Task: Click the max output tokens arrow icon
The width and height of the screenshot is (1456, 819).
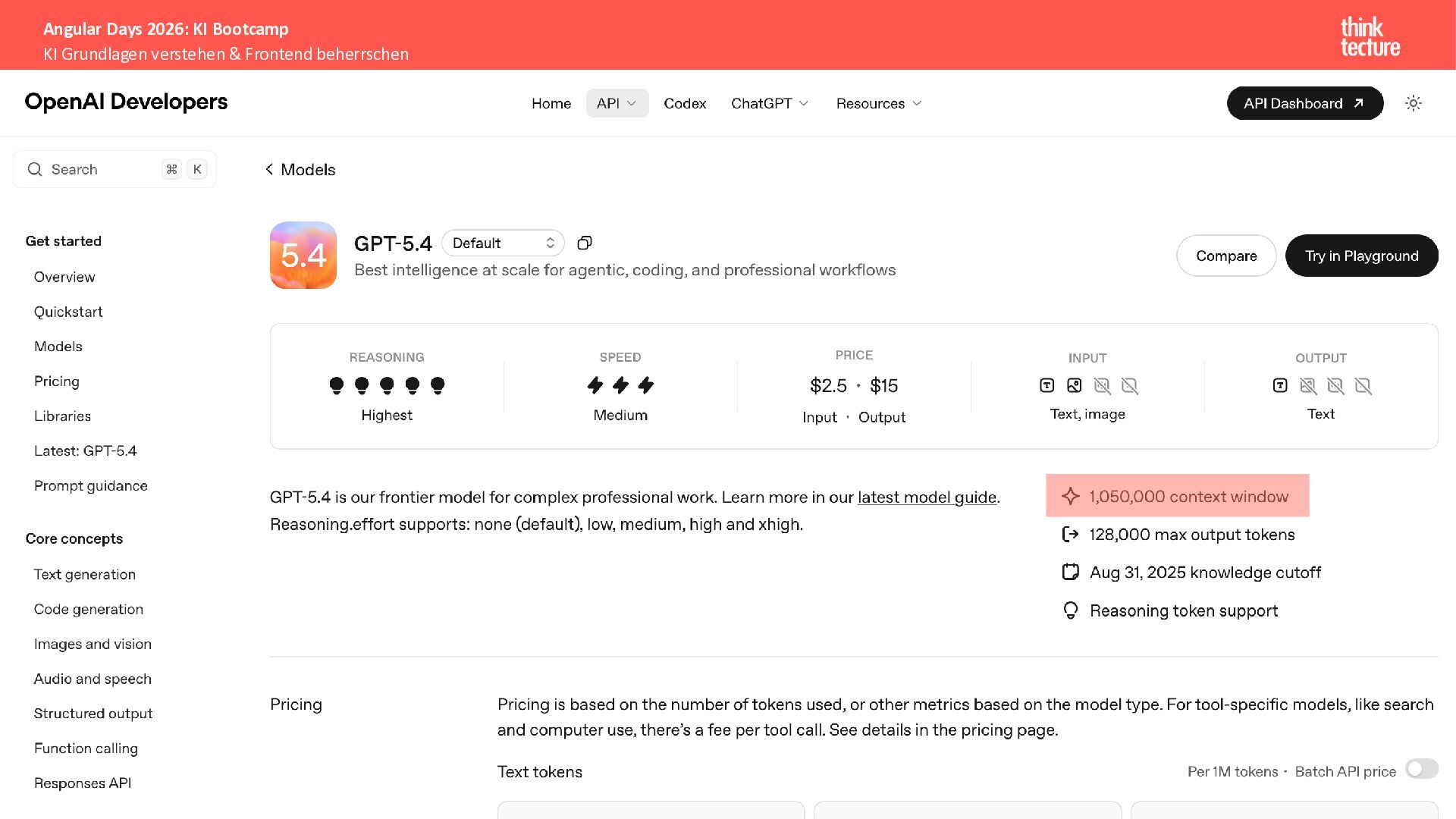Action: 1070,535
